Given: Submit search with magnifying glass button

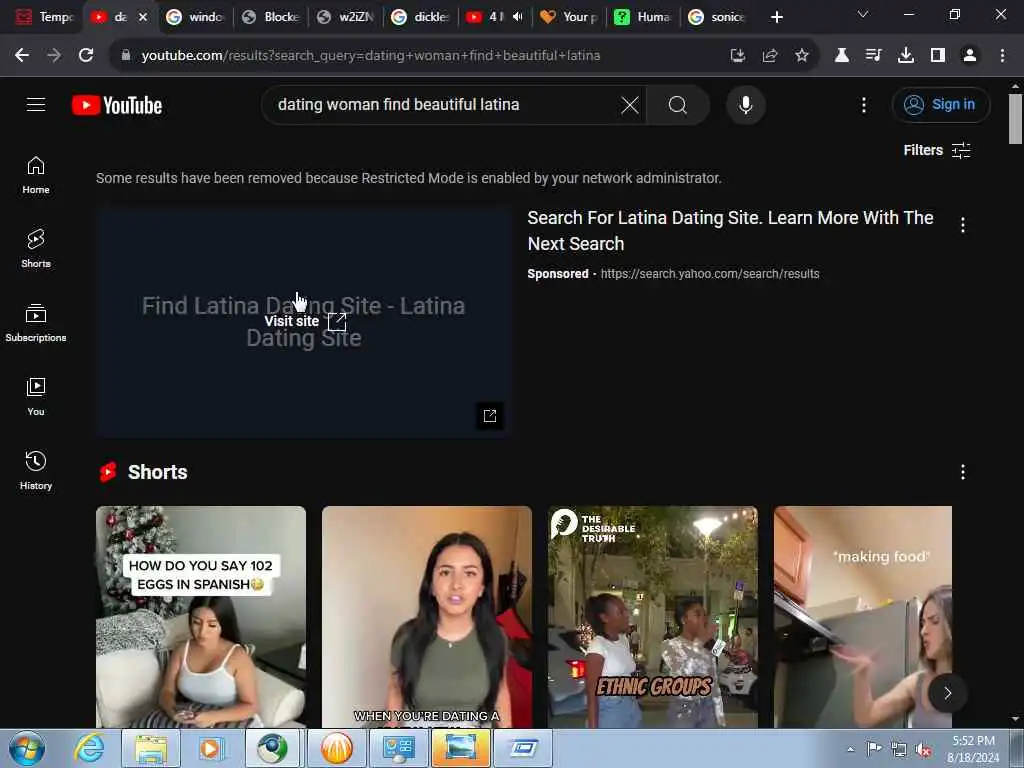Looking at the screenshot, I should (677, 104).
